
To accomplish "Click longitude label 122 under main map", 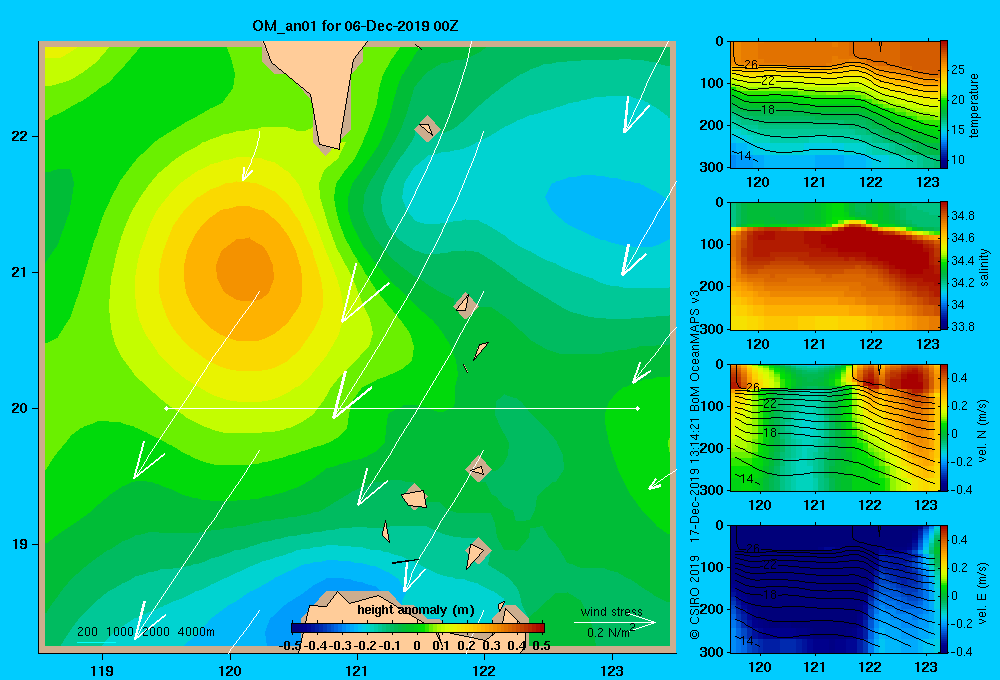I will (x=484, y=670).
